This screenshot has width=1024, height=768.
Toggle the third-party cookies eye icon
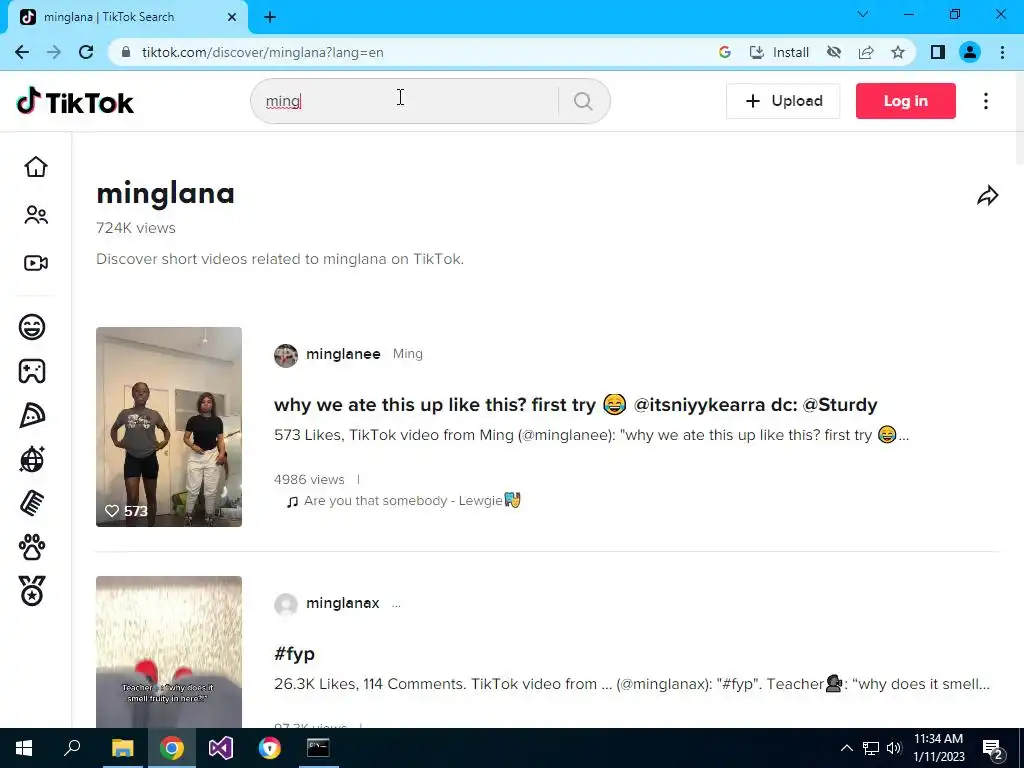(834, 52)
